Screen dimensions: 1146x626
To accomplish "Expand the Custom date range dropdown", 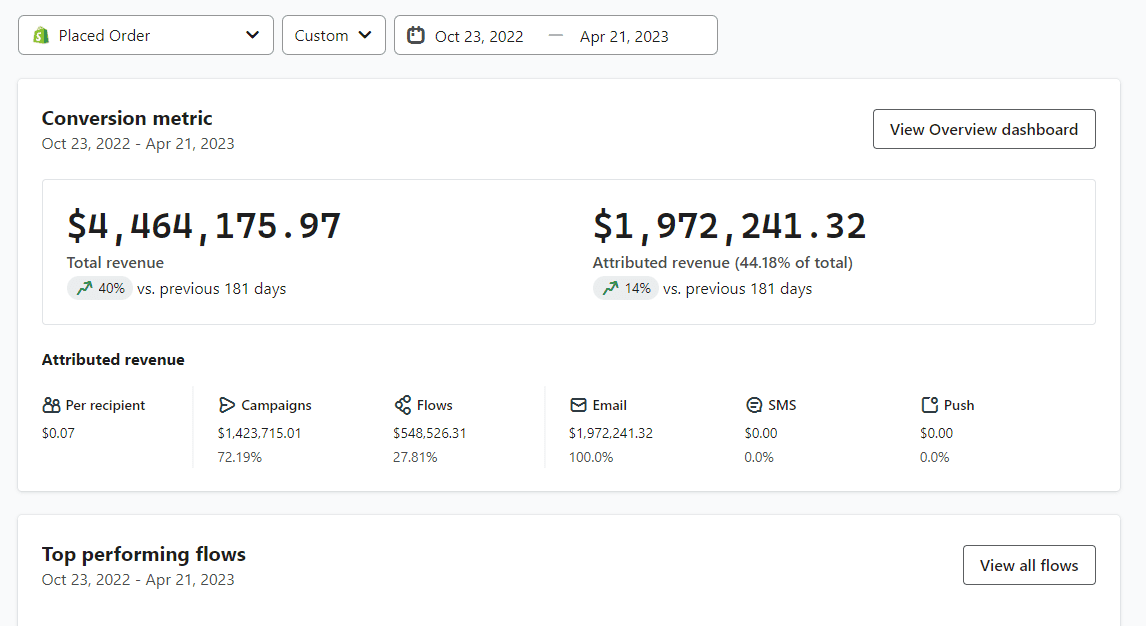I will pos(333,35).
